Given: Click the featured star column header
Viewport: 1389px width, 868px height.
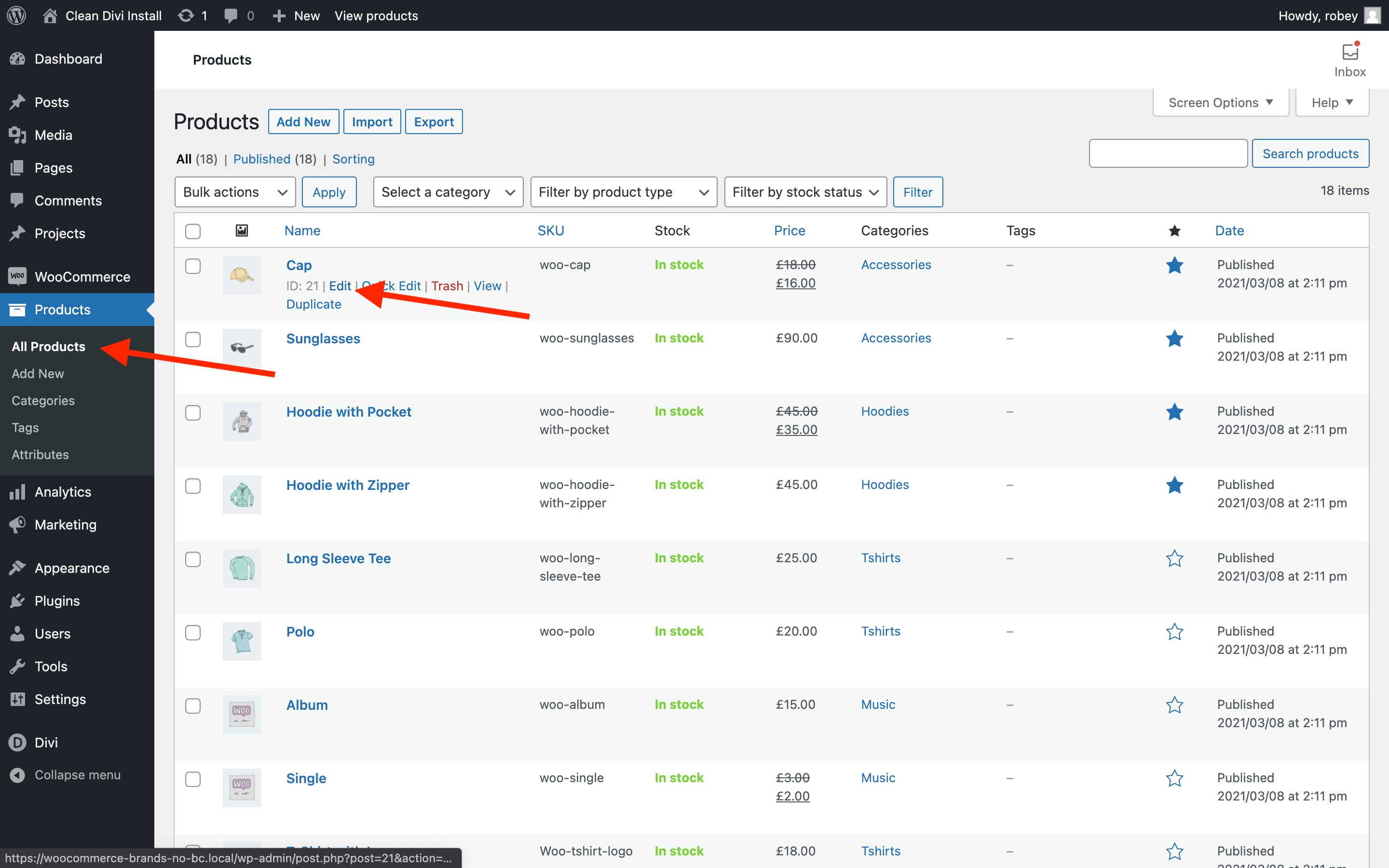Looking at the screenshot, I should (1174, 231).
